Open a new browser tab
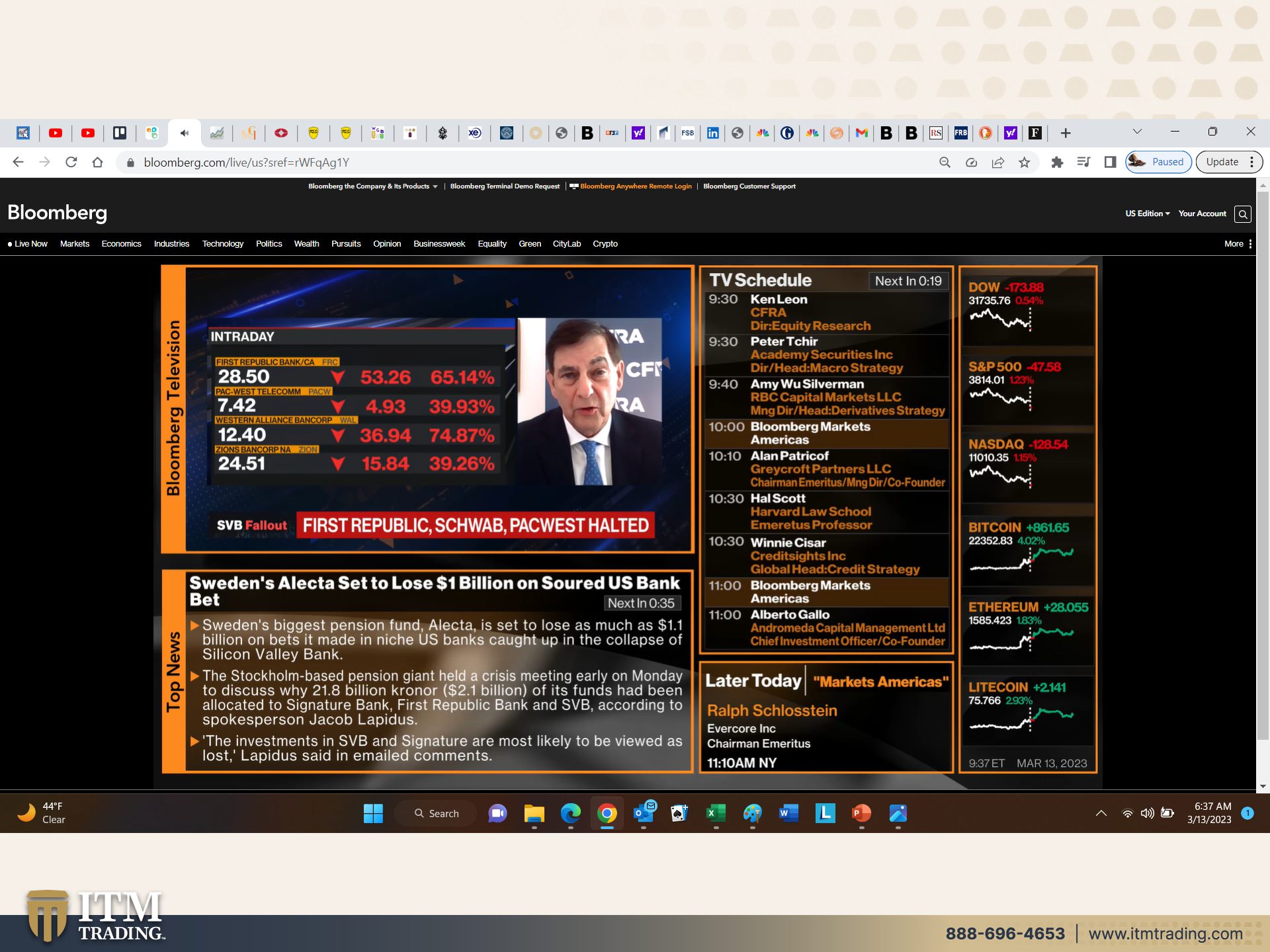 click(x=1065, y=133)
